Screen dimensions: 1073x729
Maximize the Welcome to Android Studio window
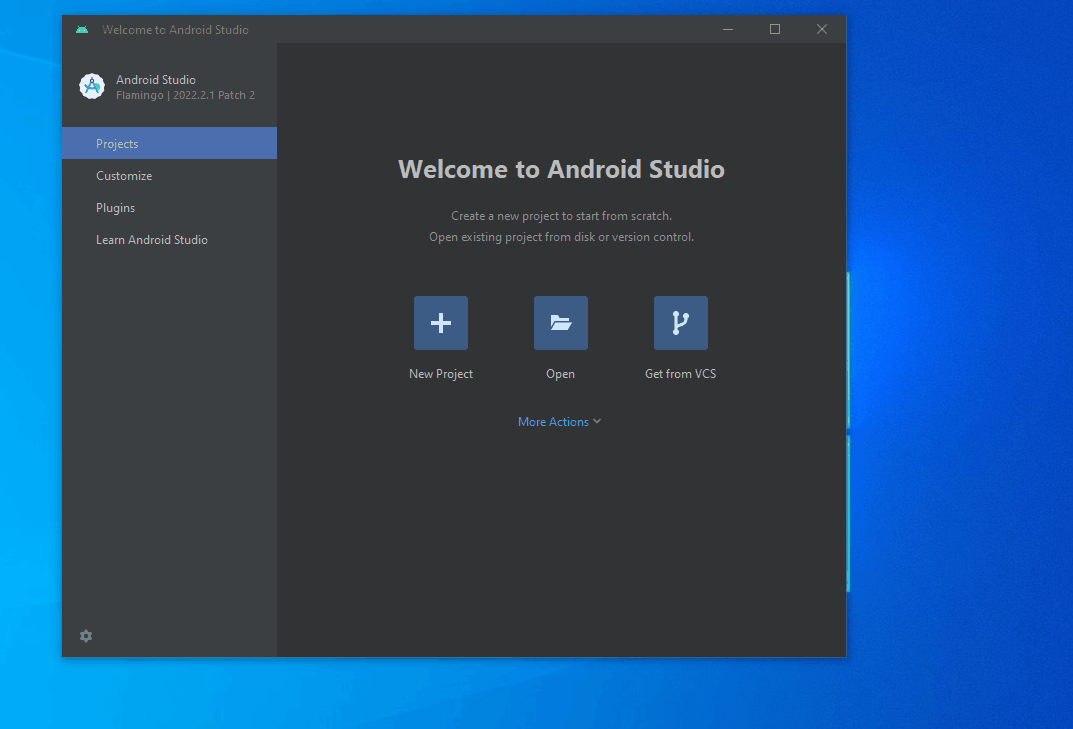[775, 29]
